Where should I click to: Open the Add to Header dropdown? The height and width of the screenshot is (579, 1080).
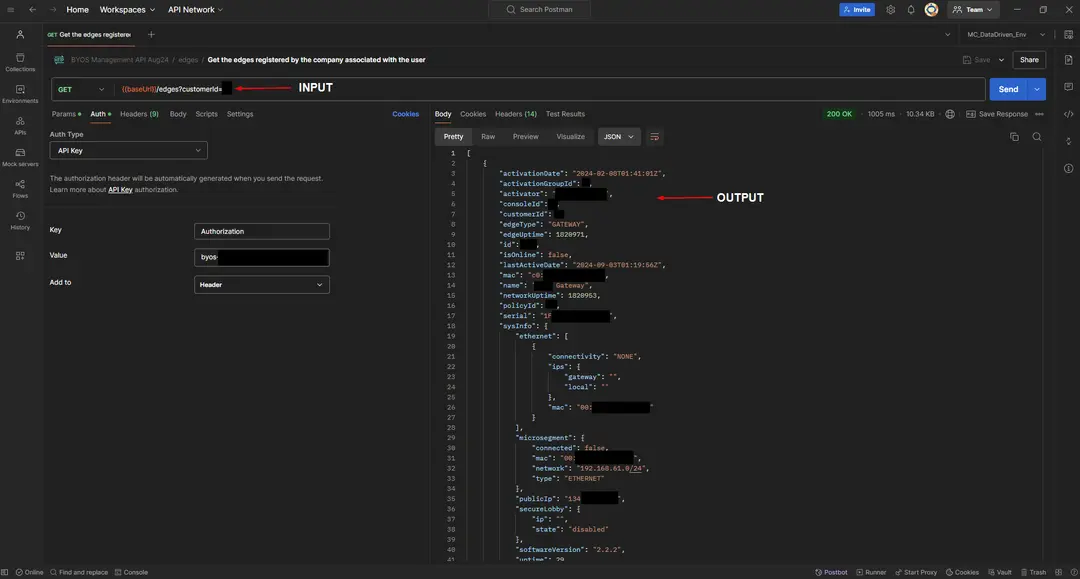tap(262, 285)
